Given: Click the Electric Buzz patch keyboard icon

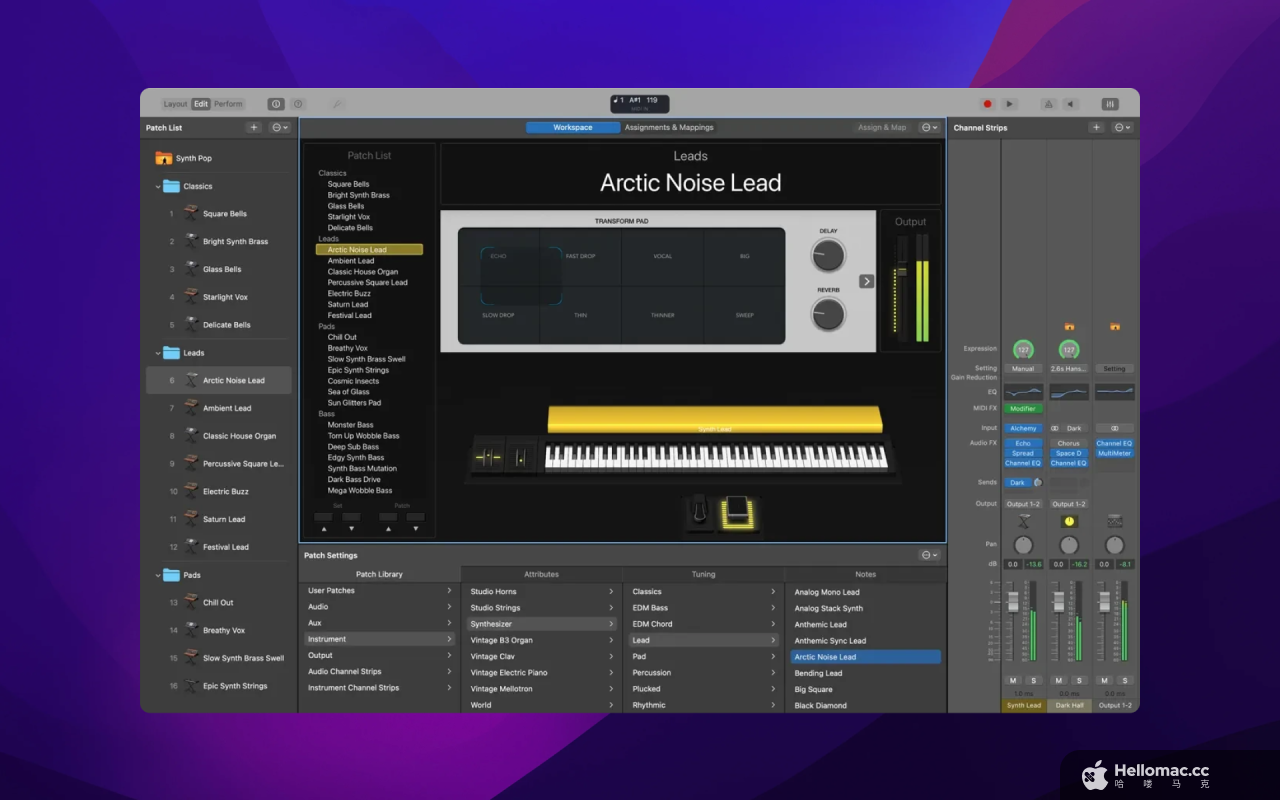Looking at the screenshot, I should [191, 491].
